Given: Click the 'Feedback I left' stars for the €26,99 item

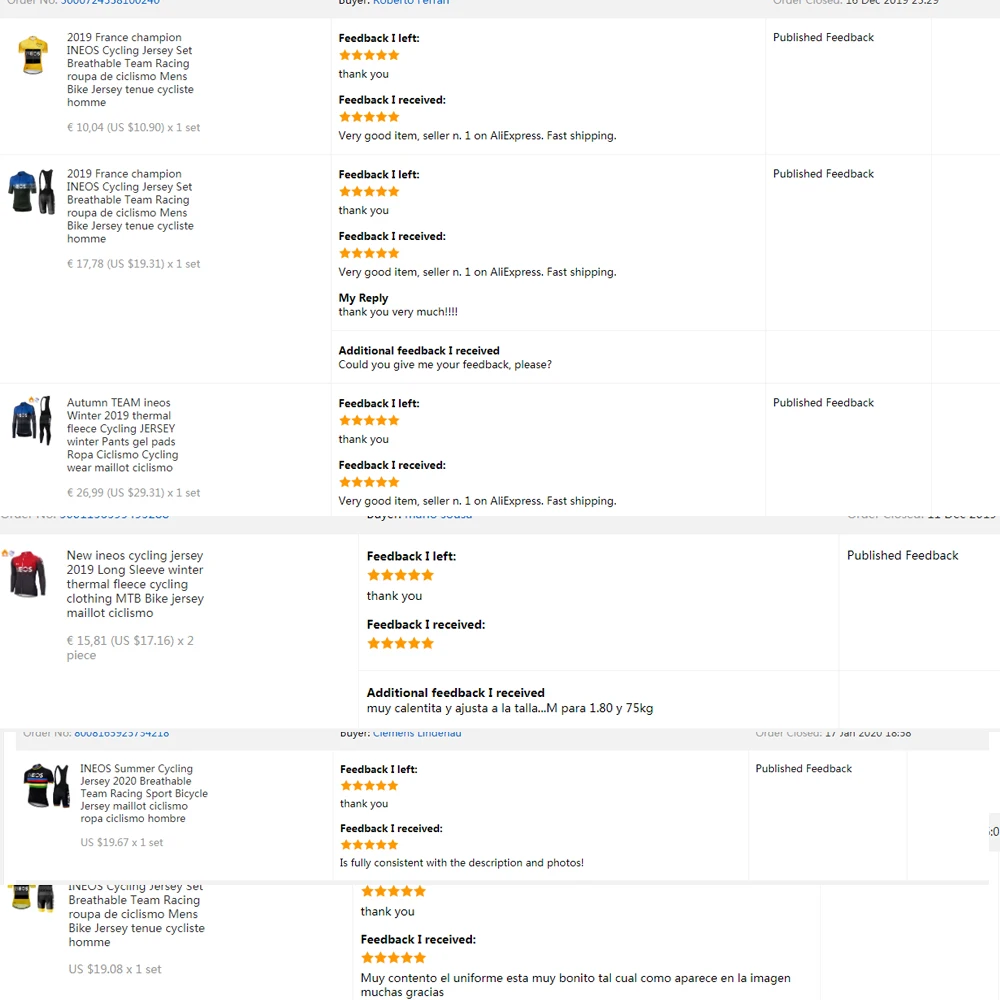Looking at the screenshot, I should tap(369, 421).
